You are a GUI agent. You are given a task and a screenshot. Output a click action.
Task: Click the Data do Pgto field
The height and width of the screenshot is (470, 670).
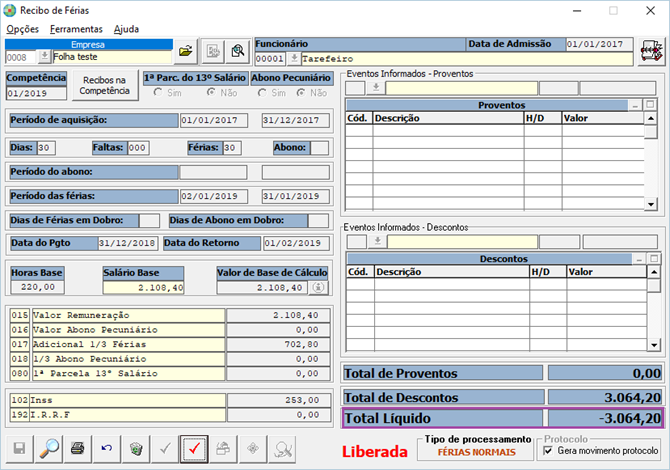tap(128, 243)
